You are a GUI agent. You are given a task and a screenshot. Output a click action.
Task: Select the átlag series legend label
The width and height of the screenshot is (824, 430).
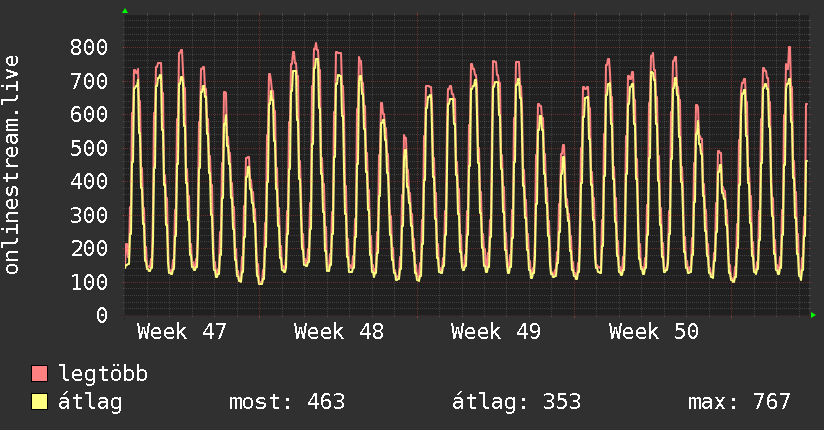[91, 403]
